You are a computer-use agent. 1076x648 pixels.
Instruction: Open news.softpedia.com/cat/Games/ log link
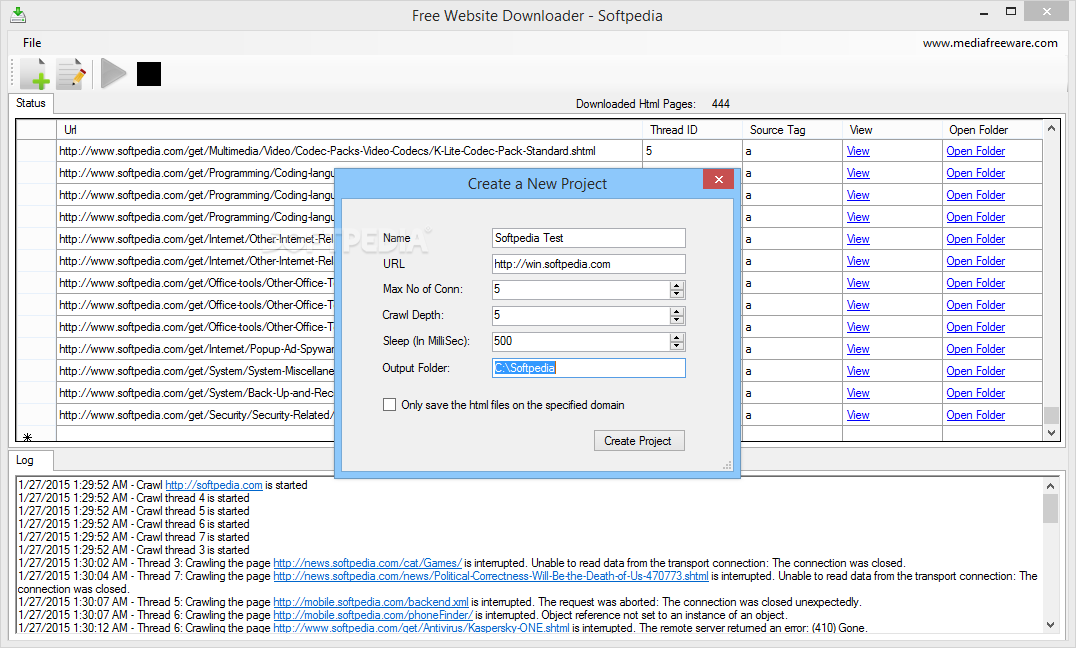367,563
